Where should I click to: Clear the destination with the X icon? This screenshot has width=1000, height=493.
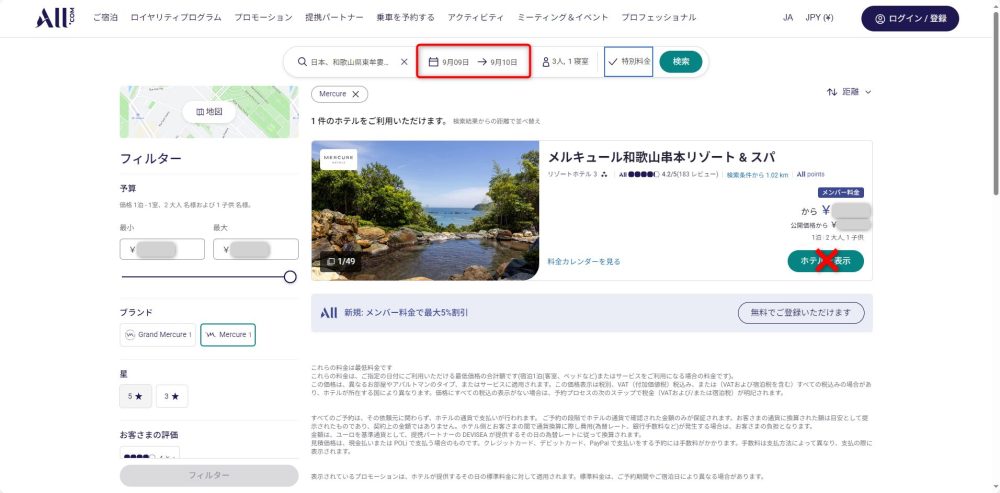tap(404, 62)
